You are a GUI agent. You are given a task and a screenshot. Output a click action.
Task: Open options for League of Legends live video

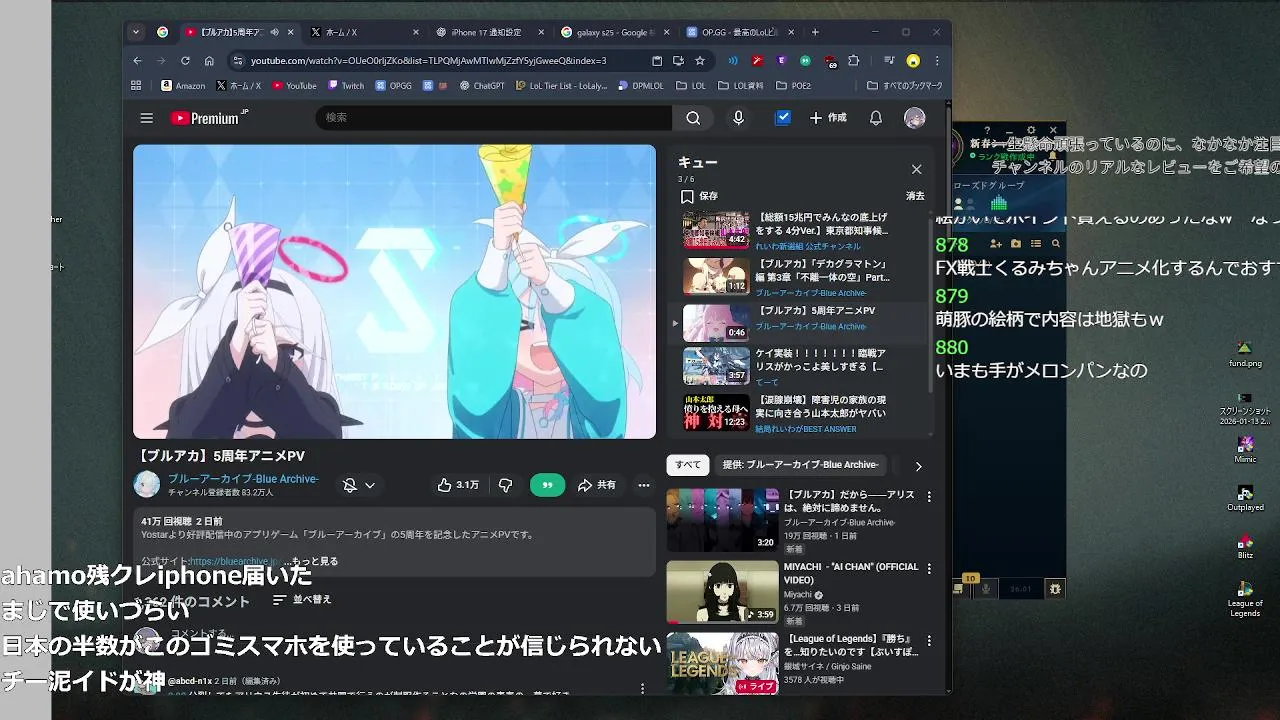pyautogui.click(x=929, y=641)
